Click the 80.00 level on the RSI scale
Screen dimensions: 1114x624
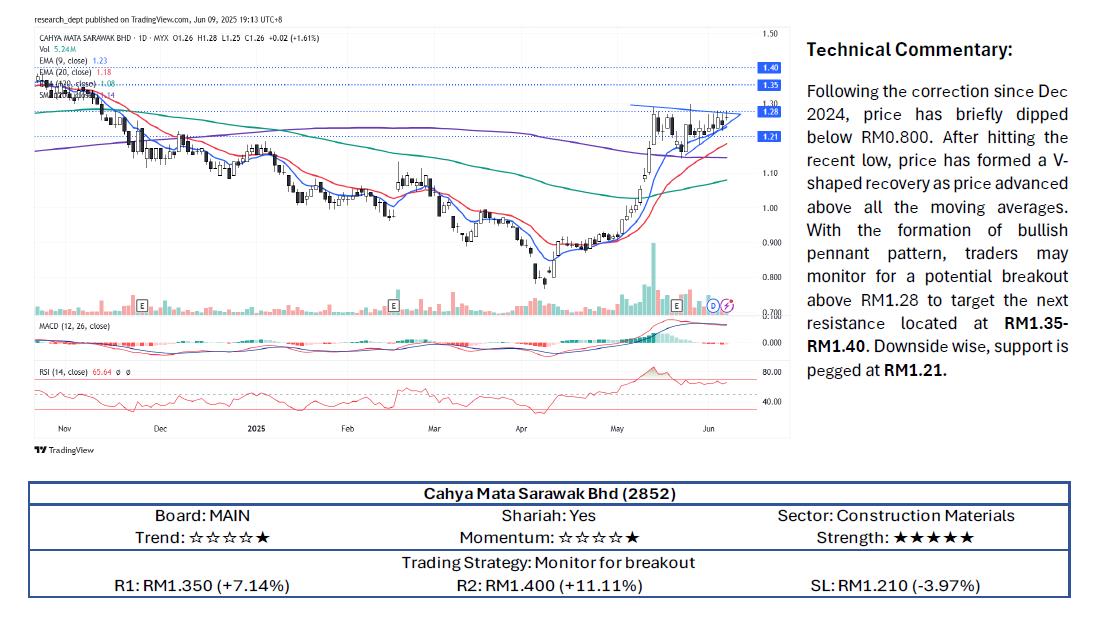[772, 372]
